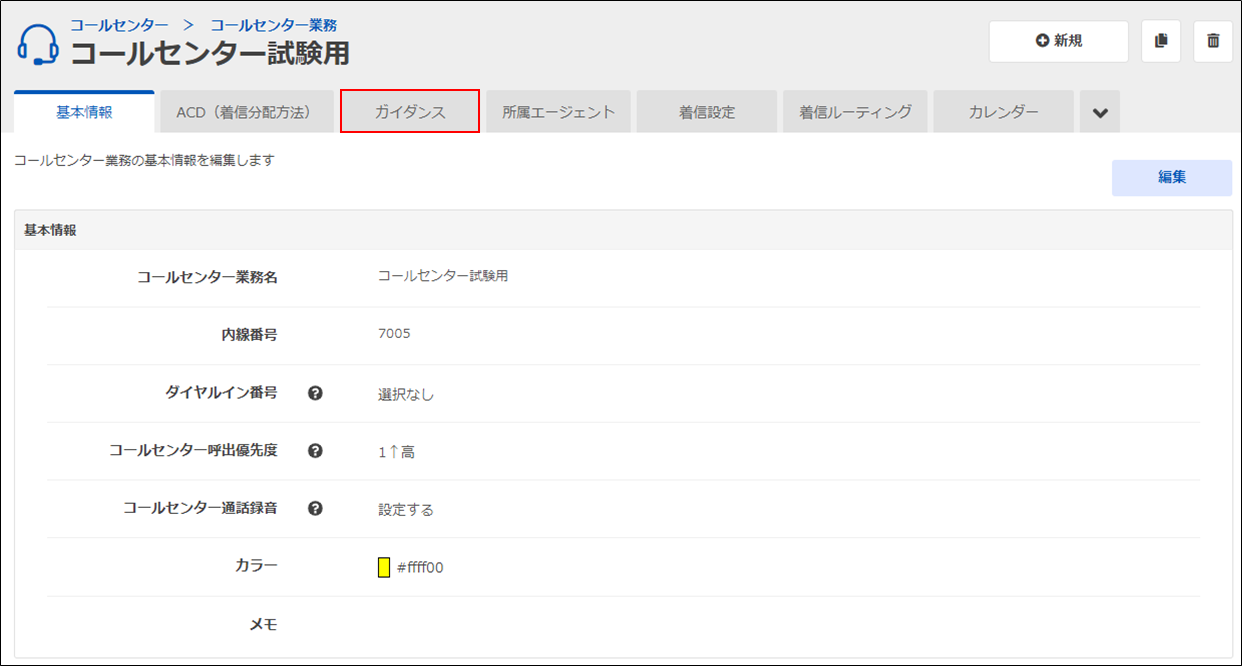1242x666 pixels.
Task: Click the page title コールセンター試験用
Action: tap(210, 52)
